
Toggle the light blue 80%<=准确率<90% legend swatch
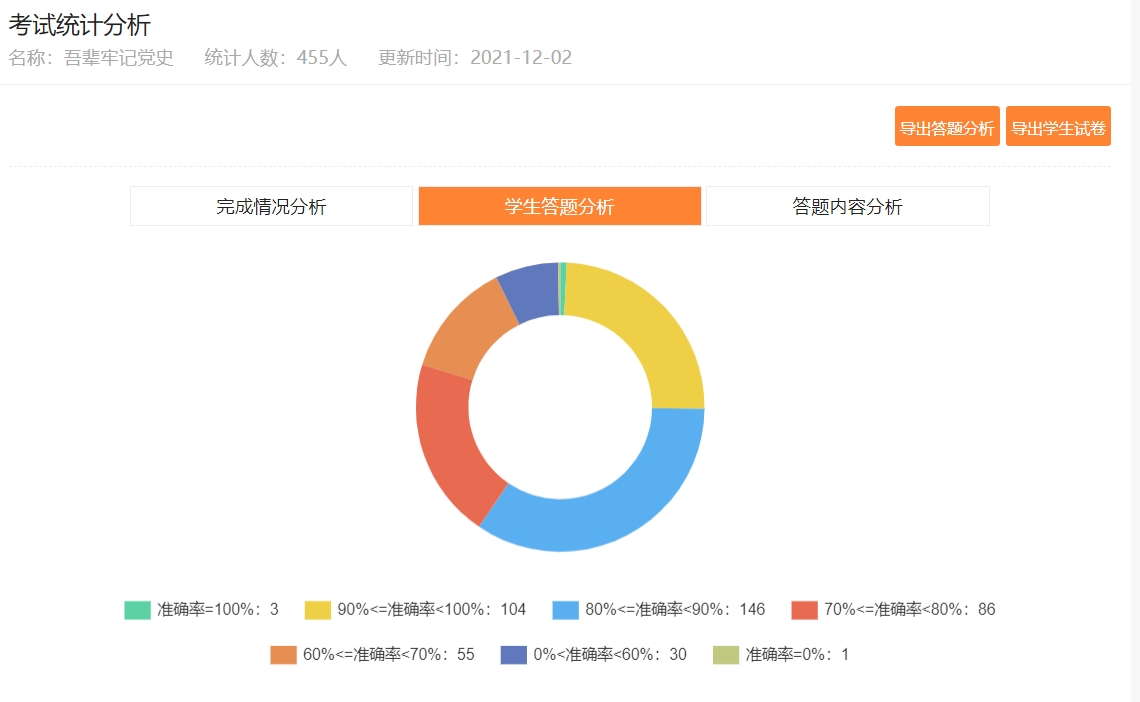point(566,610)
